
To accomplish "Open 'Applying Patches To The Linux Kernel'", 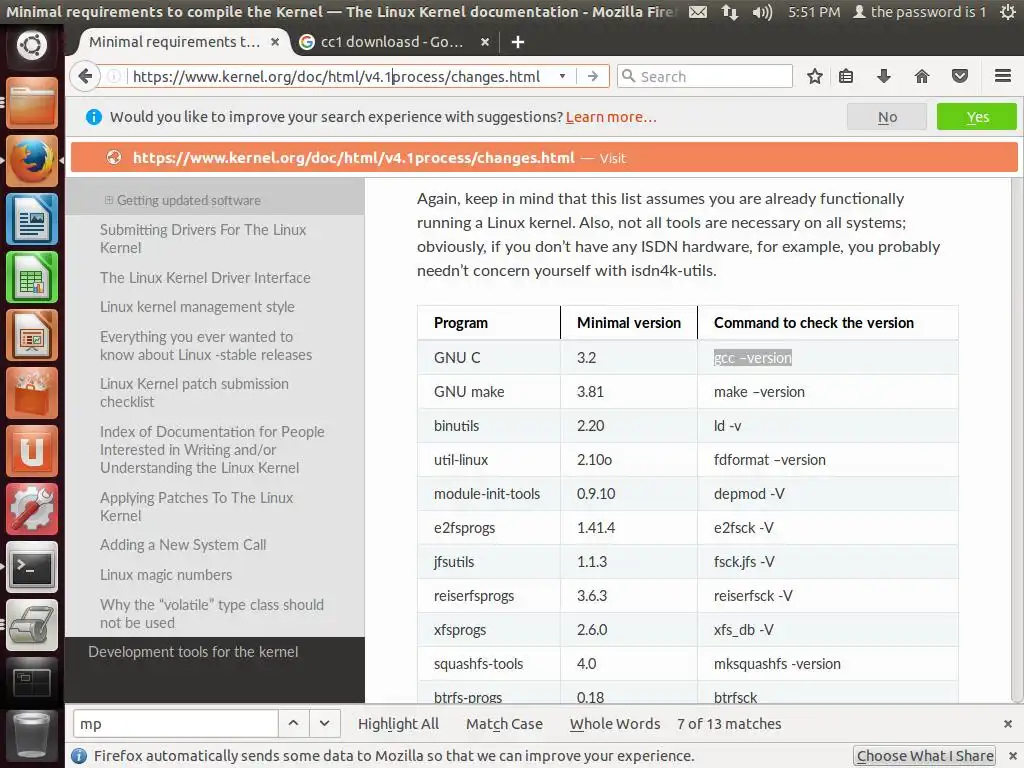I will [197, 506].
